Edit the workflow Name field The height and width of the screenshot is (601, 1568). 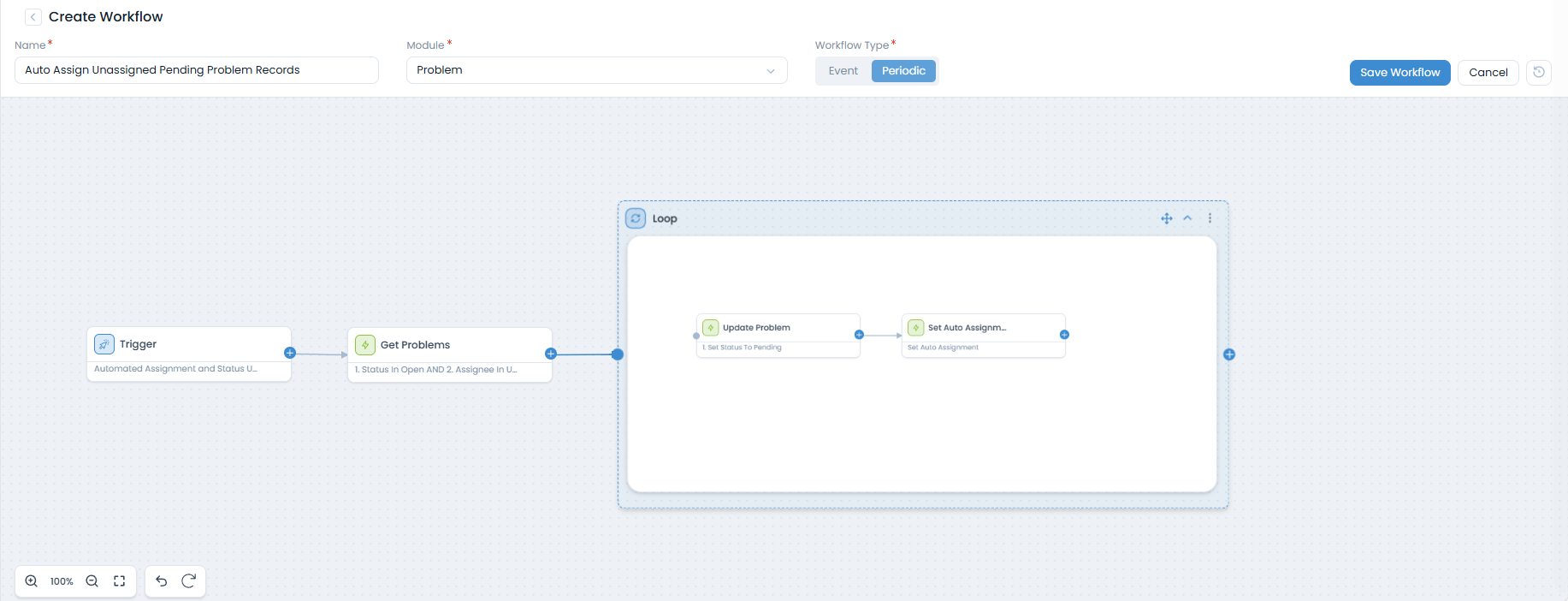(x=196, y=70)
